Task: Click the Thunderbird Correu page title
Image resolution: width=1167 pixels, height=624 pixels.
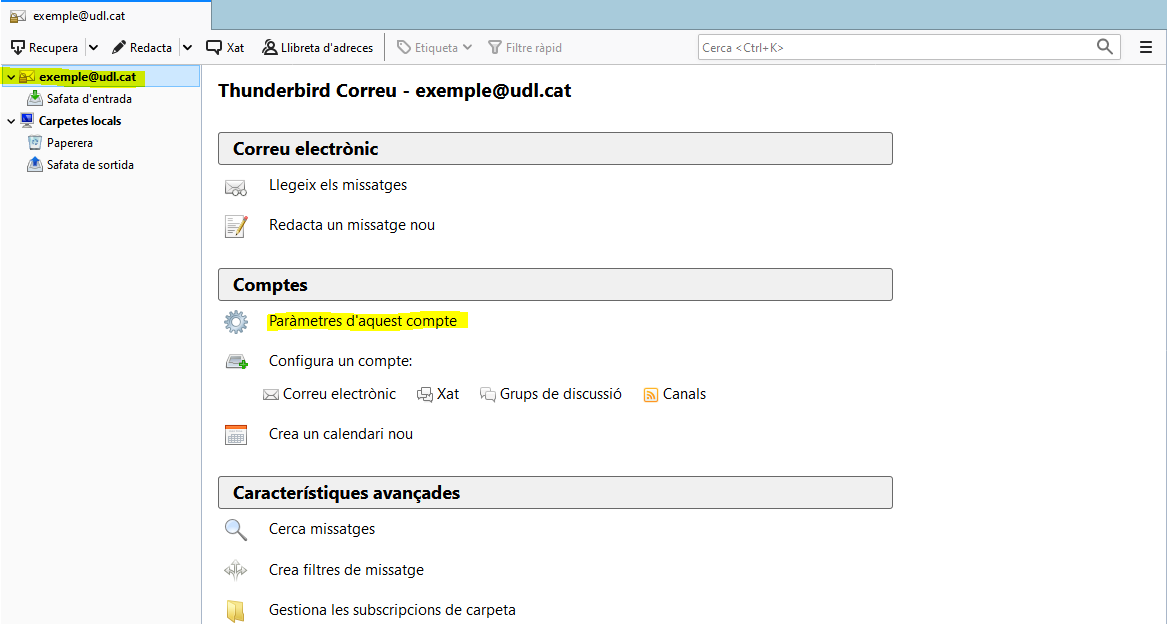Action: 394,91
